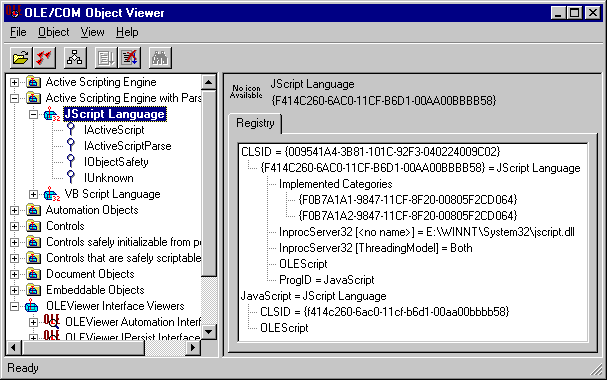Click the toolbar icon with red X

pyautogui.click(x=129, y=58)
